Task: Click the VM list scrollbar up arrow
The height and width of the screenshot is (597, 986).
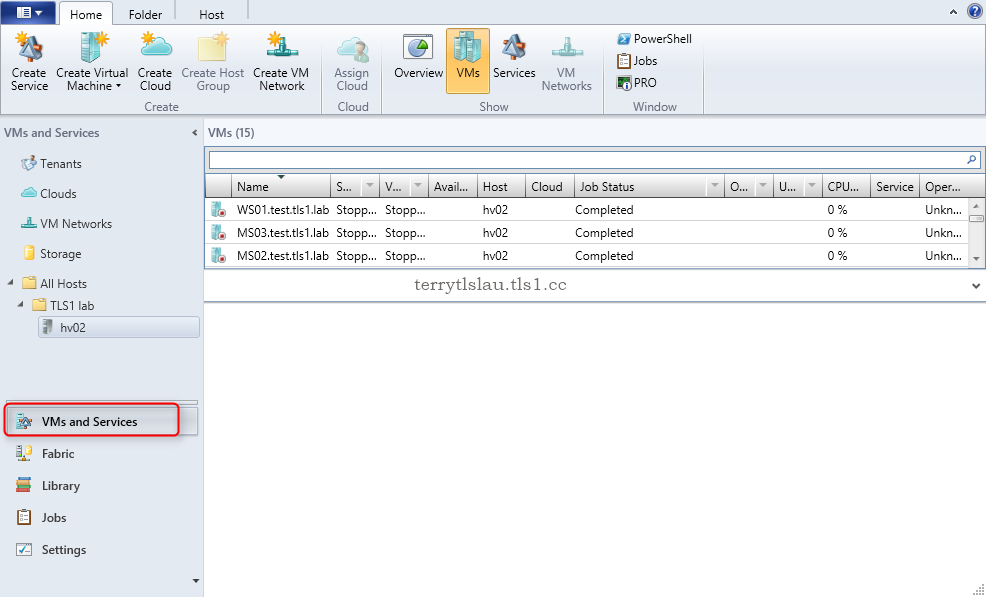Action: pos(976,206)
